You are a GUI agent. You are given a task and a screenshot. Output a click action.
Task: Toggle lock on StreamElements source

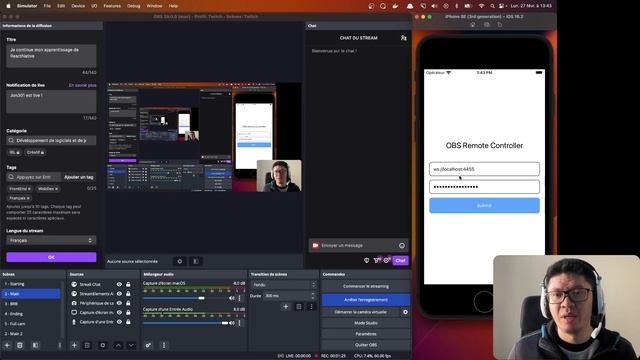pos(128,293)
